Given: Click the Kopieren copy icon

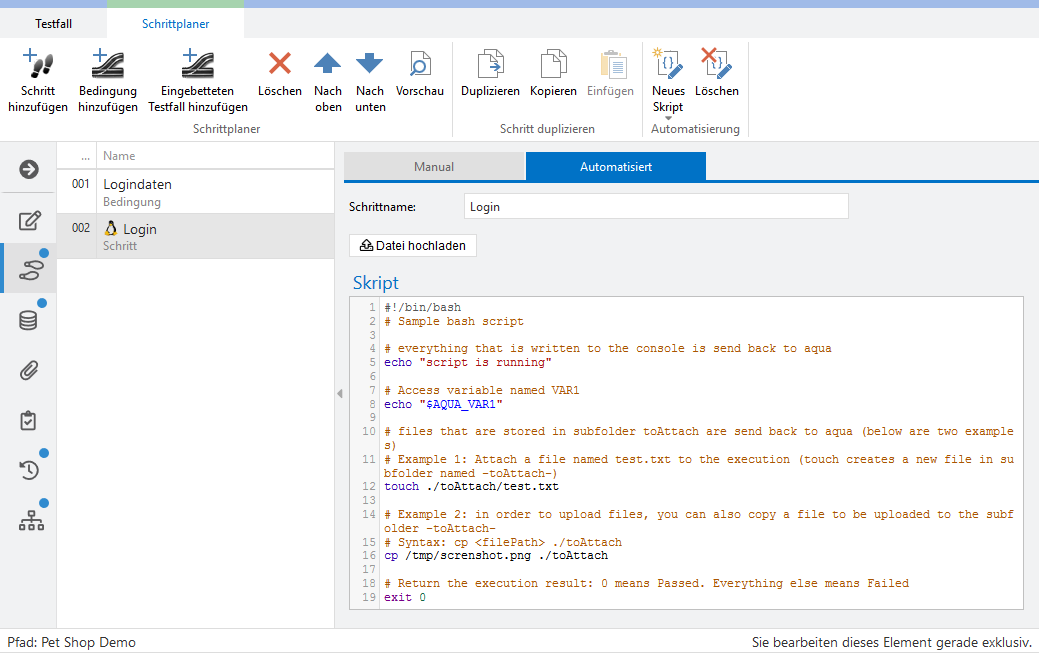Looking at the screenshot, I should 553,64.
